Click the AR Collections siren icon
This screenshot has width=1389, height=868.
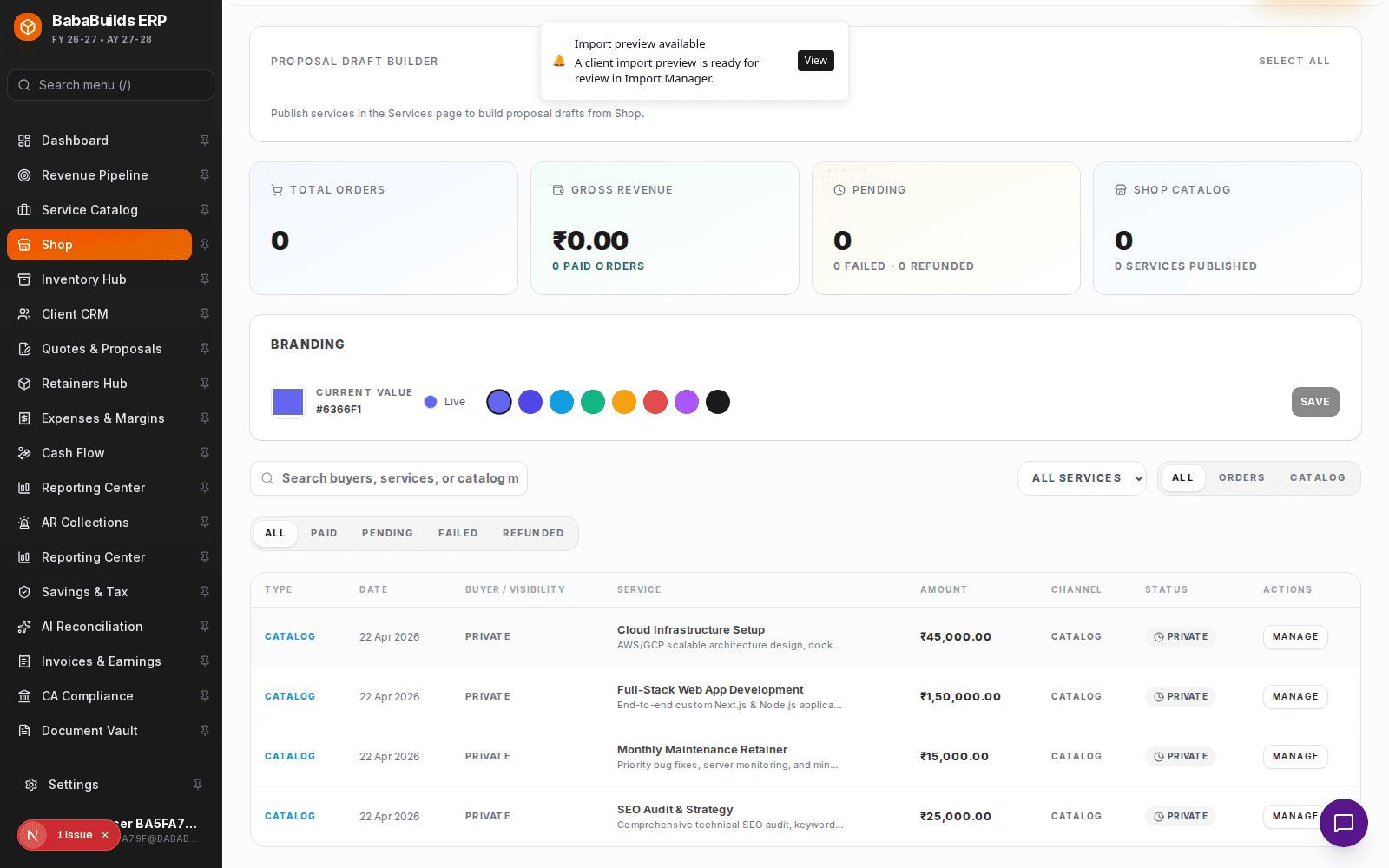(24, 523)
